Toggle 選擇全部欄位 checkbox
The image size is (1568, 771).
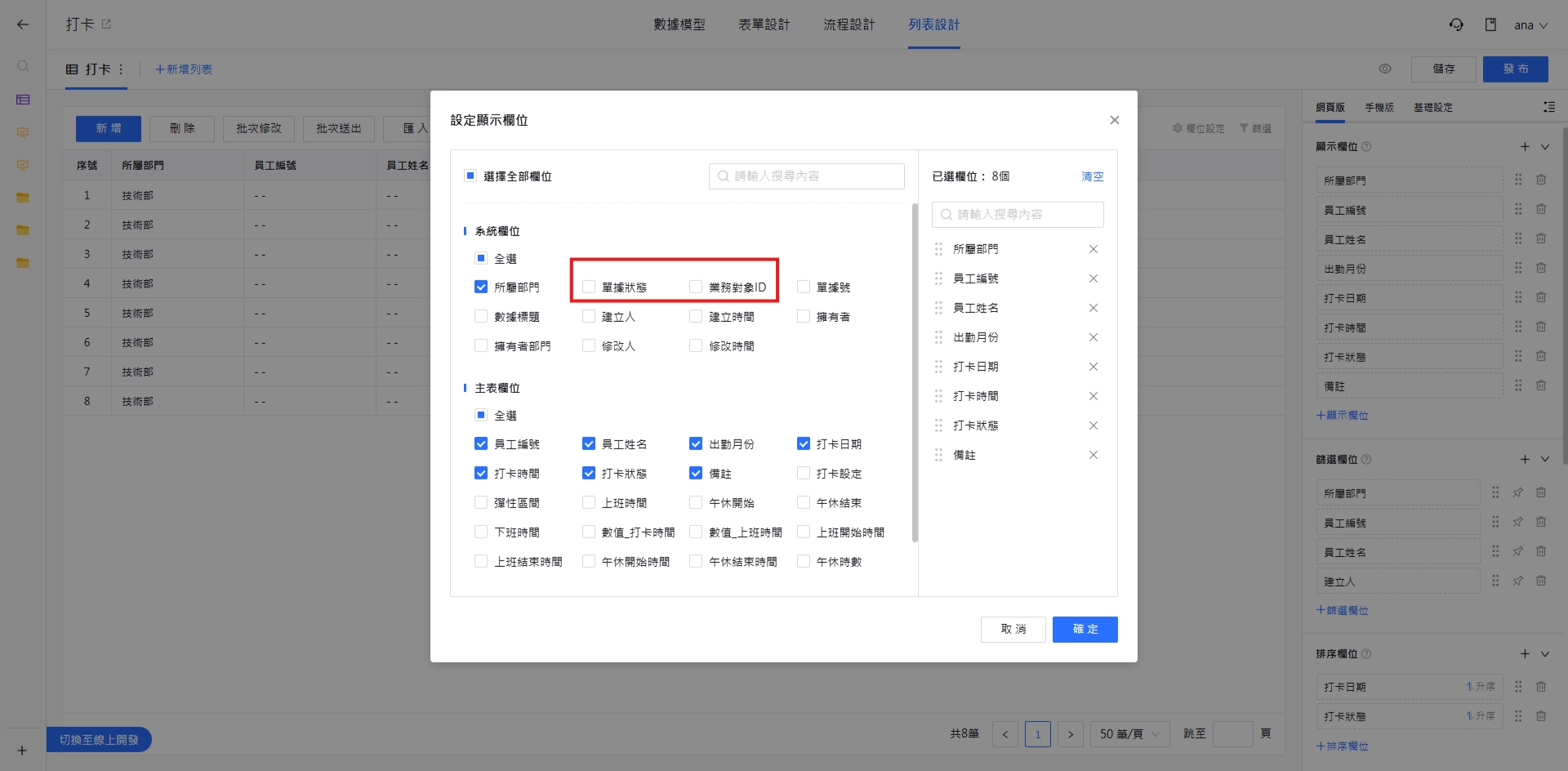tap(470, 176)
